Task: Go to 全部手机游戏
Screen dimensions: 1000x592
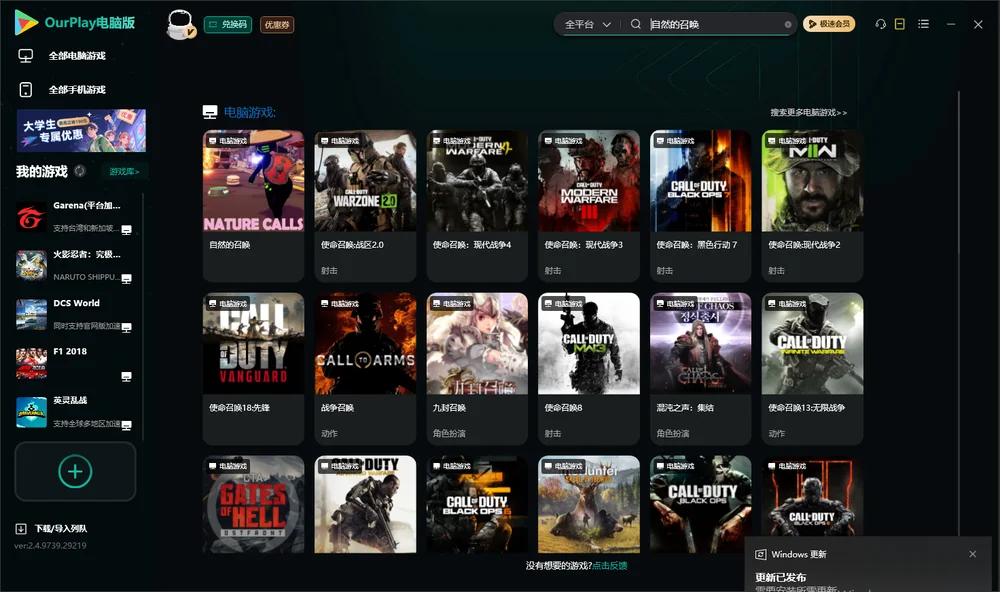Action: click(62, 90)
